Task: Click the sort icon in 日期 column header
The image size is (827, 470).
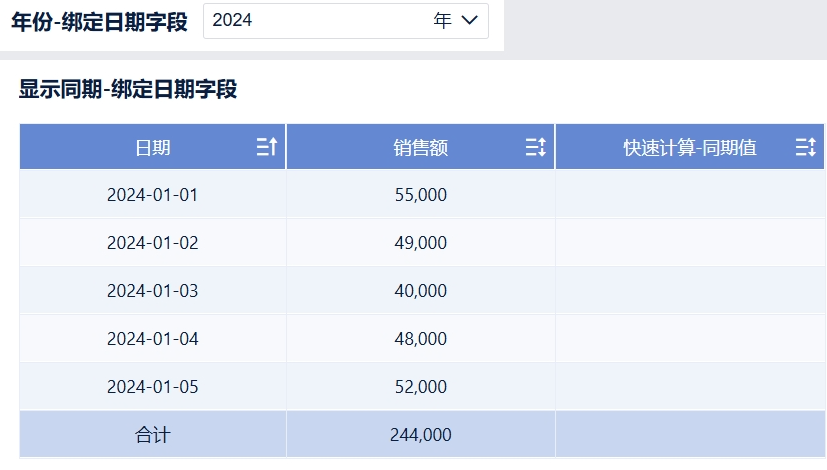Action: coord(267,147)
